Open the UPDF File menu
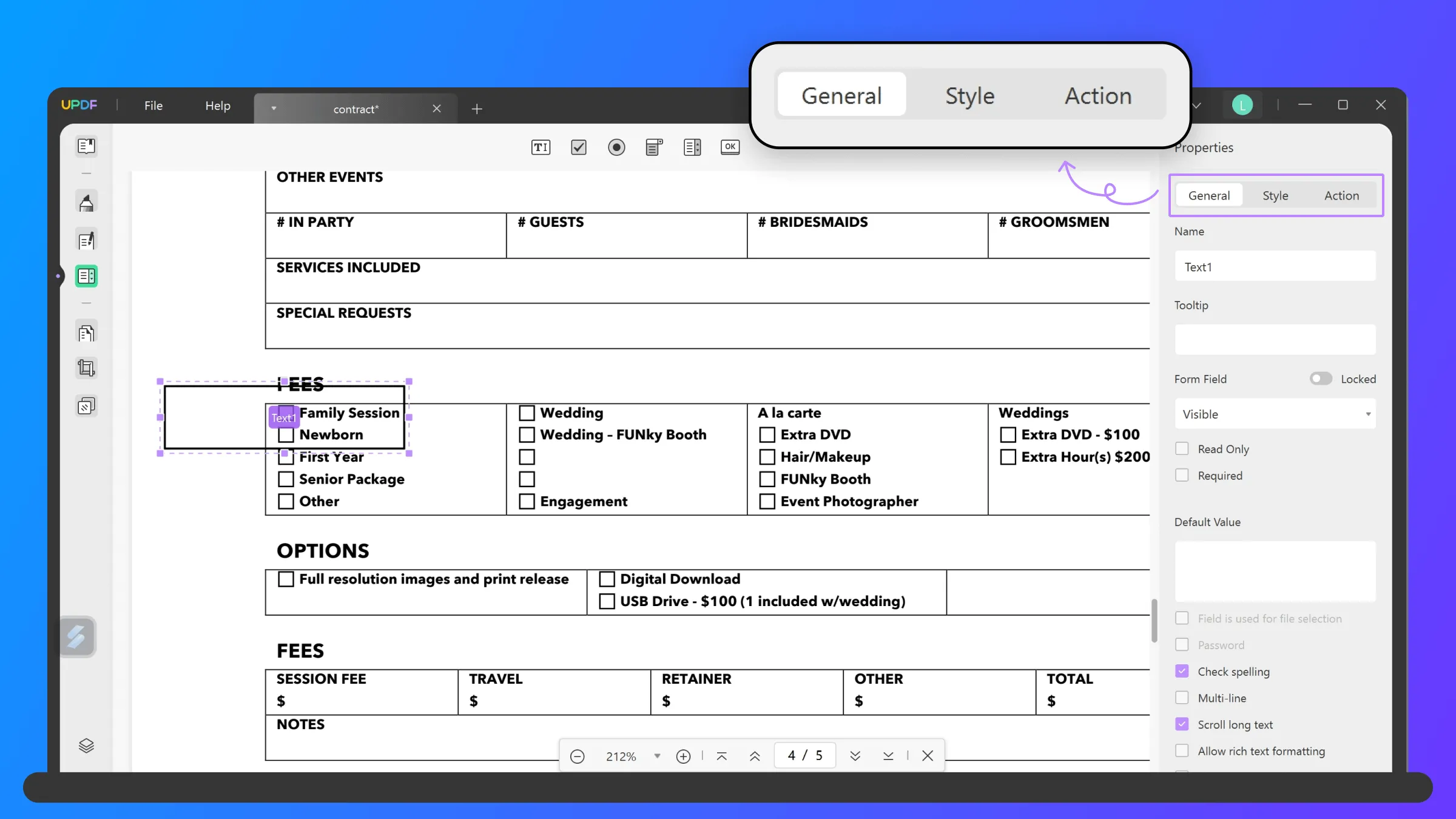The width and height of the screenshot is (1456, 819). pyautogui.click(x=153, y=105)
